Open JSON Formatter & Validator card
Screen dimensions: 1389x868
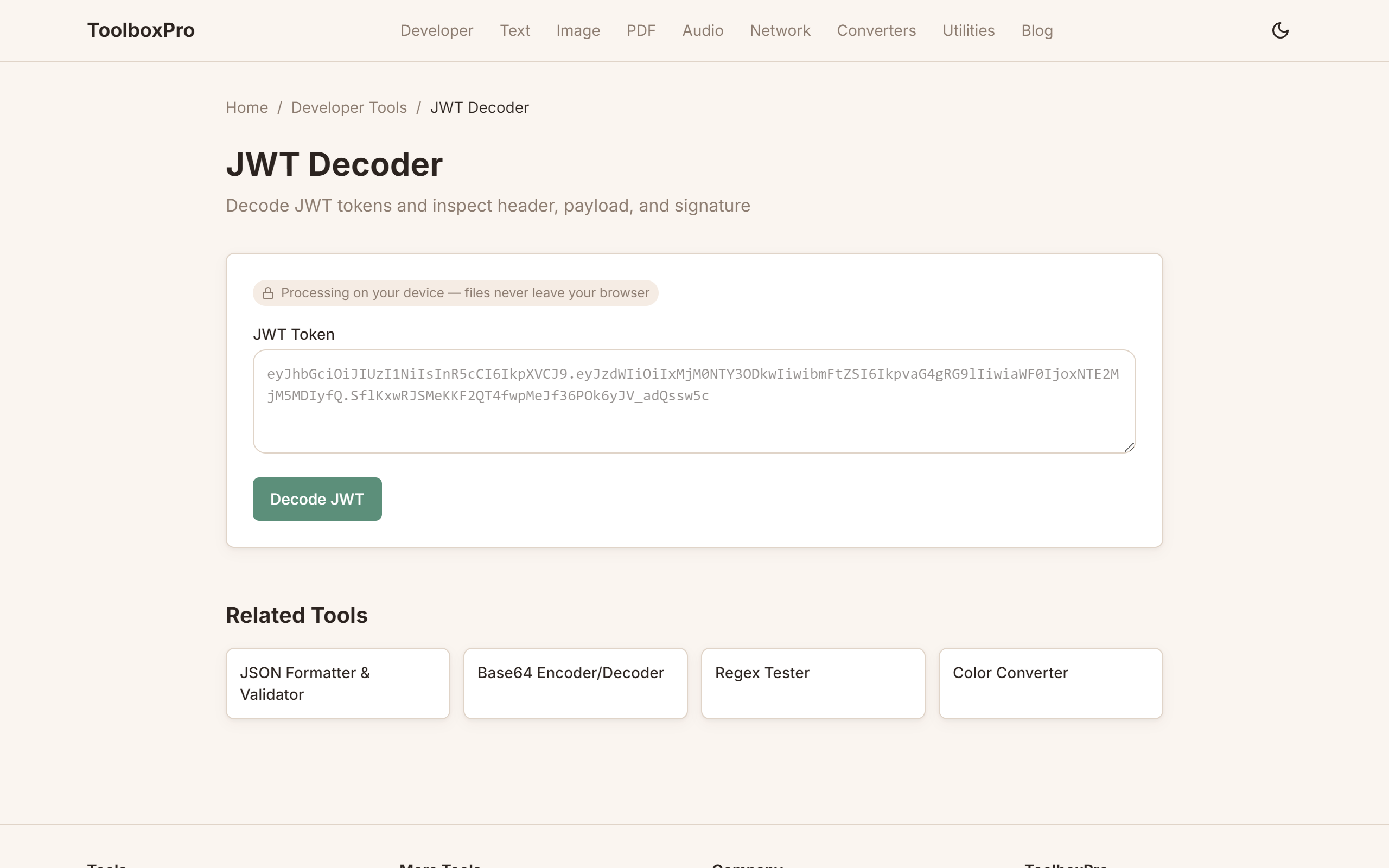pos(337,683)
